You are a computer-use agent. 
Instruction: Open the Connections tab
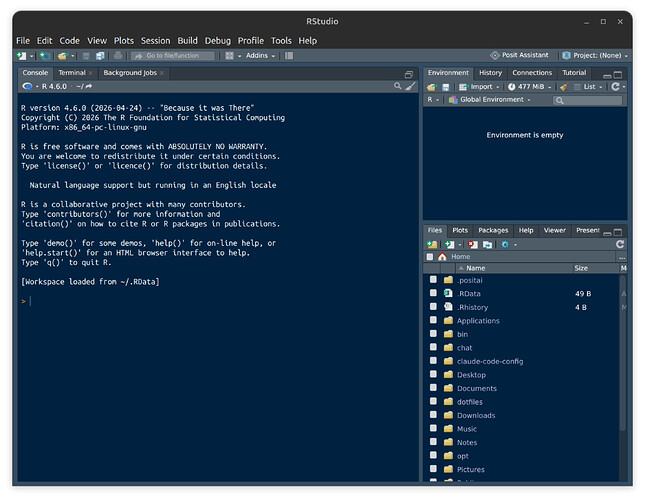coord(532,73)
